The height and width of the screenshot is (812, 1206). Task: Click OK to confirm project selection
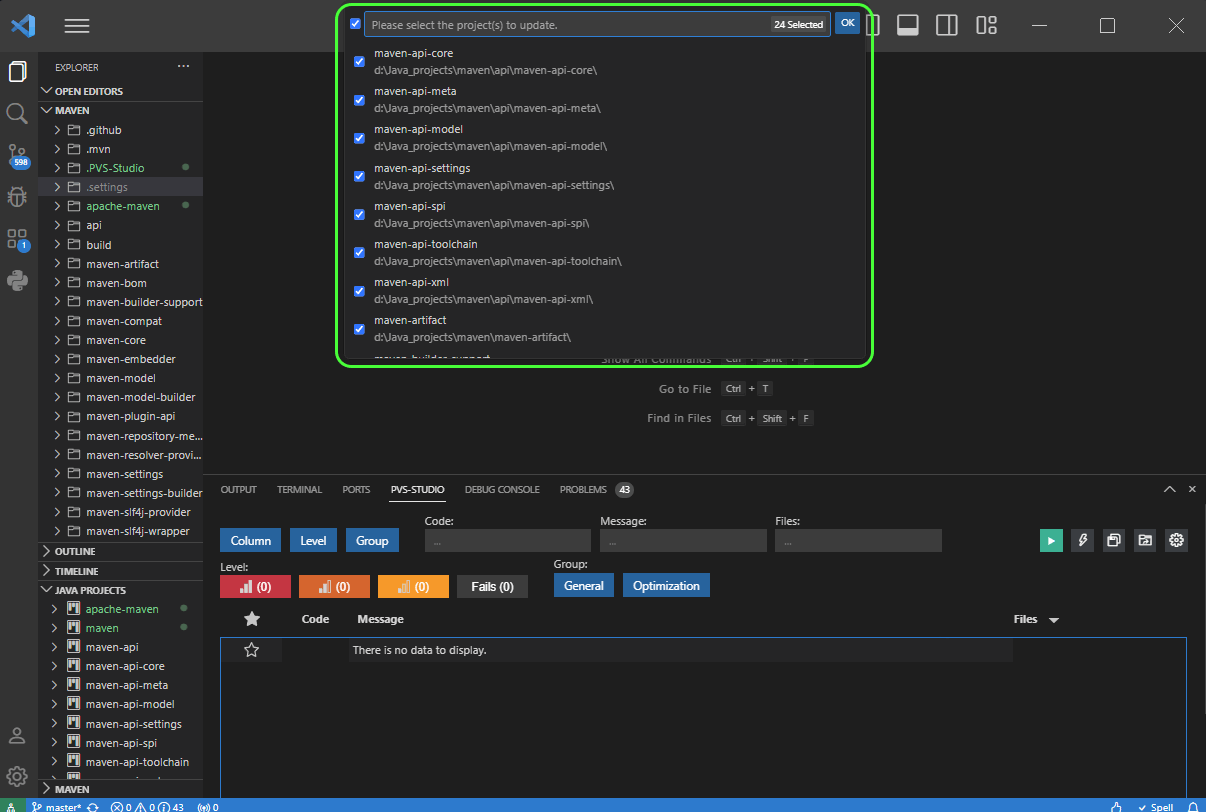point(847,23)
